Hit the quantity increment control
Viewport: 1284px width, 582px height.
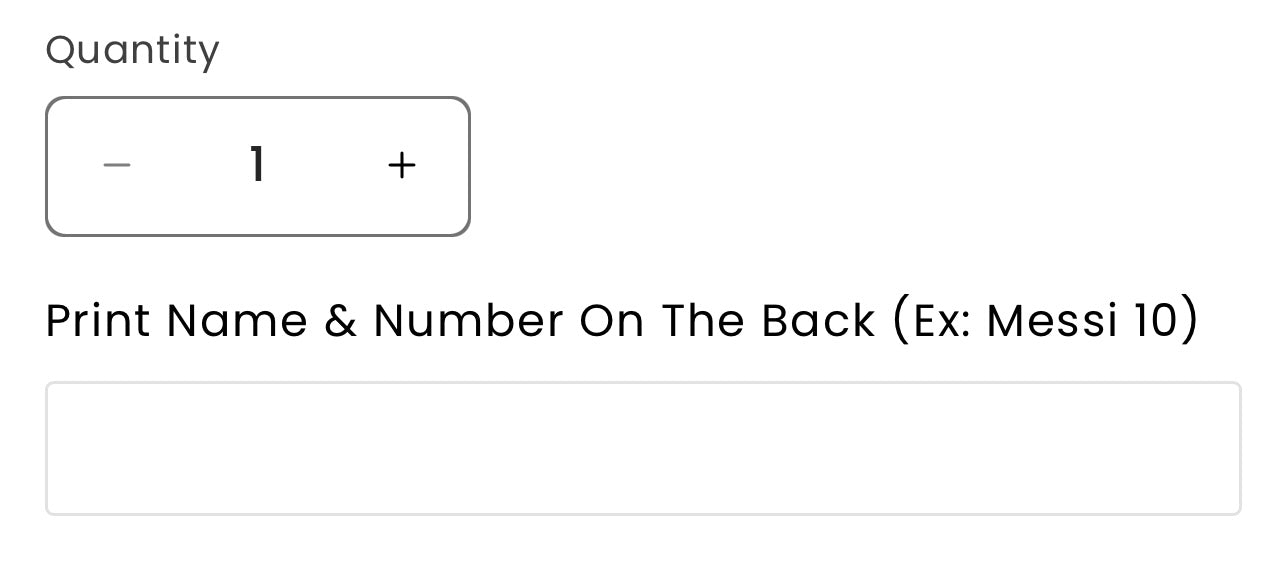[x=401, y=165]
